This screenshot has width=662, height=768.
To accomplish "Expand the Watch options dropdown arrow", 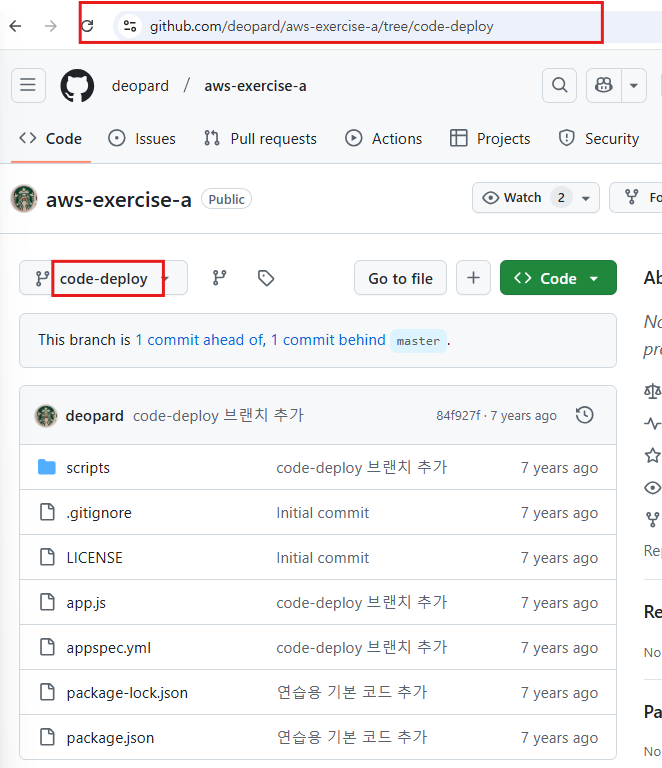I will (x=586, y=198).
